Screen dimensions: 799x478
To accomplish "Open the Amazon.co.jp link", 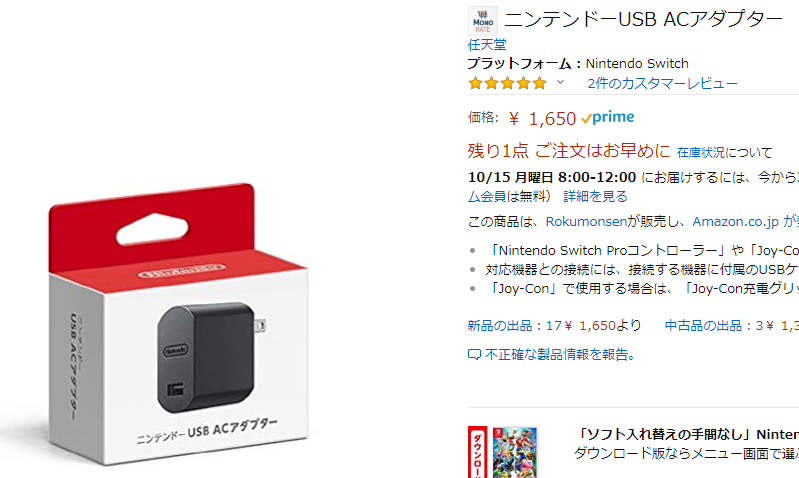I will (735, 222).
